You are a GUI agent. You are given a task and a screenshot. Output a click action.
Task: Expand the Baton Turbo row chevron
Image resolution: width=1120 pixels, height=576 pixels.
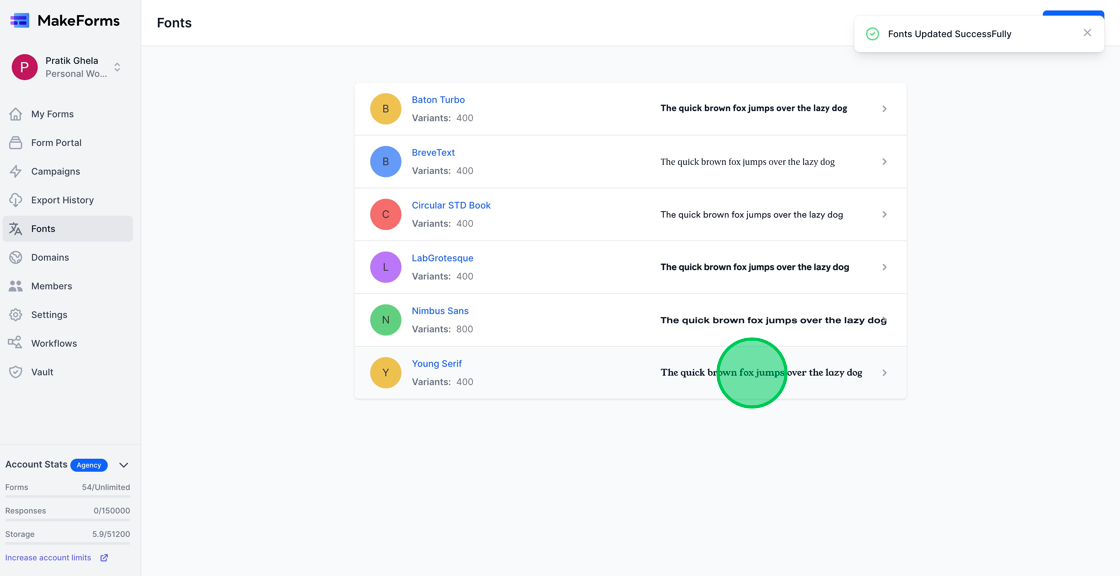(x=884, y=109)
